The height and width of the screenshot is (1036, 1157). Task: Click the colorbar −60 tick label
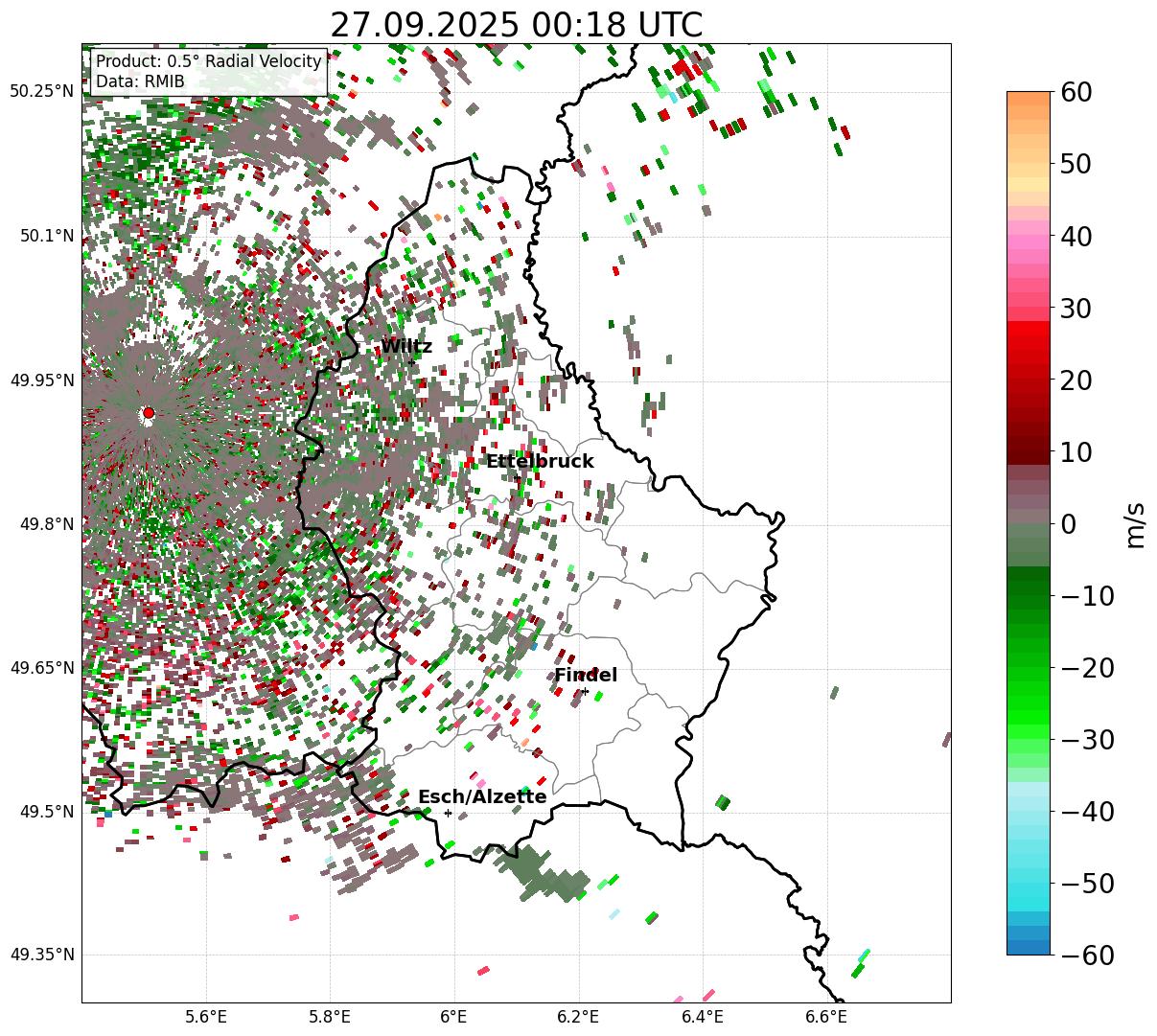click(1087, 955)
